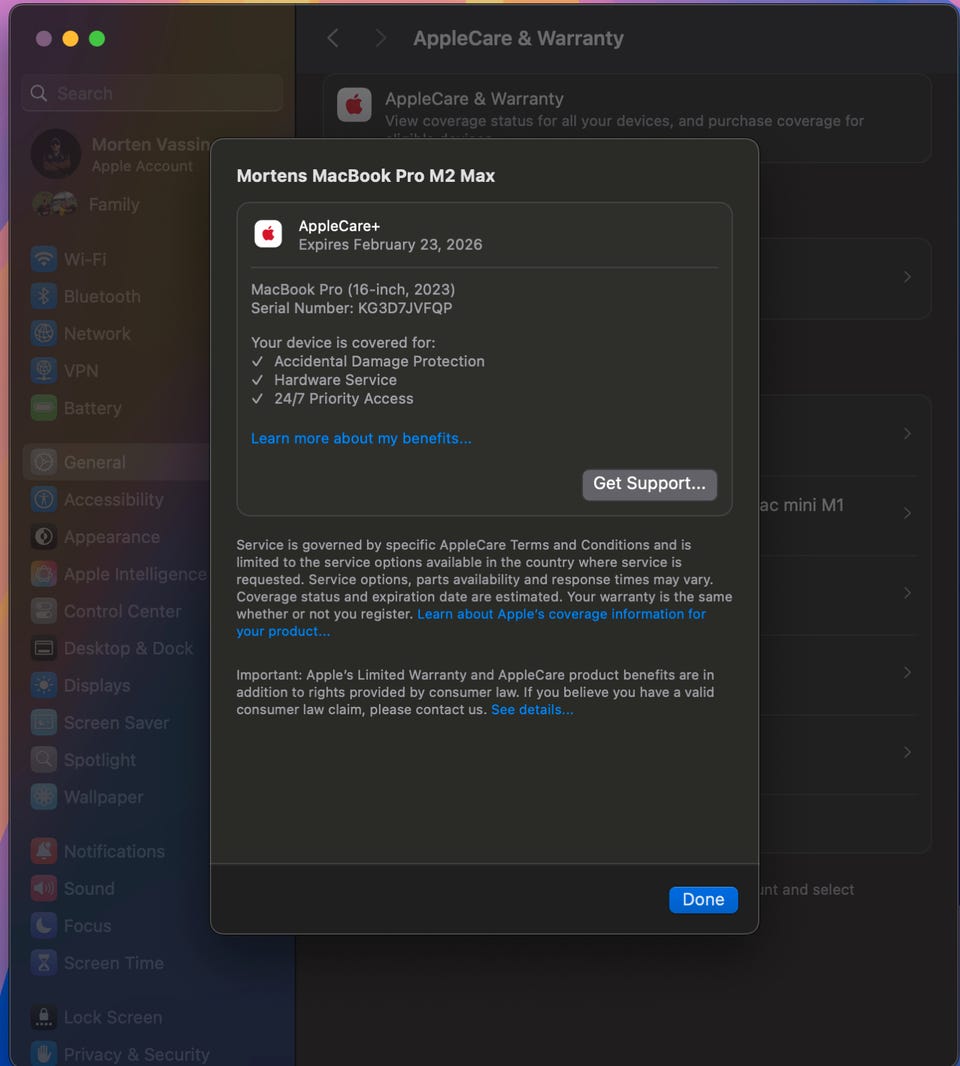This screenshot has height=1066, width=960.
Task: Click the Done button
Action: pyautogui.click(x=703, y=899)
